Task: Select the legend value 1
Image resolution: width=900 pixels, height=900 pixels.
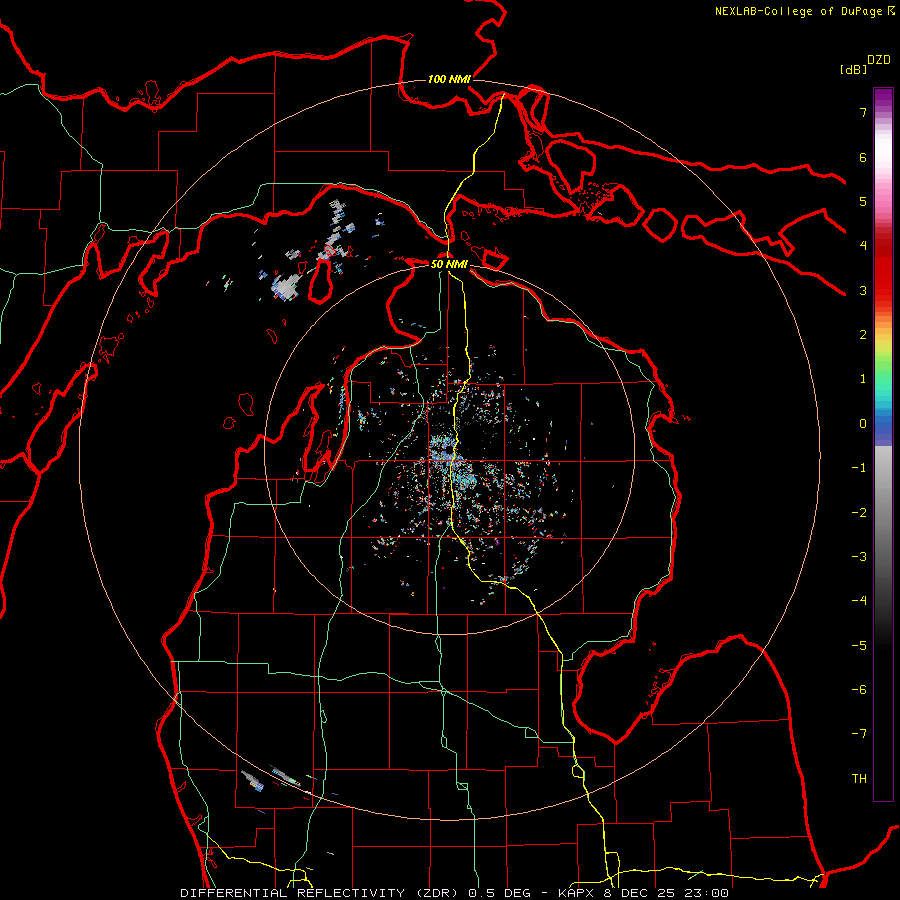Action: click(x=863, y=379)
